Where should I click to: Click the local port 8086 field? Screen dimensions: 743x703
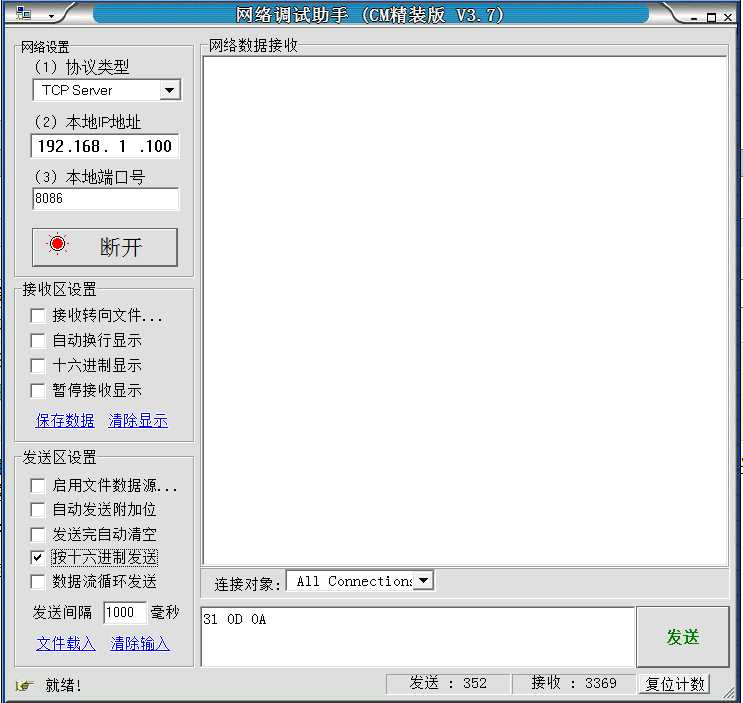pos(106,198)
